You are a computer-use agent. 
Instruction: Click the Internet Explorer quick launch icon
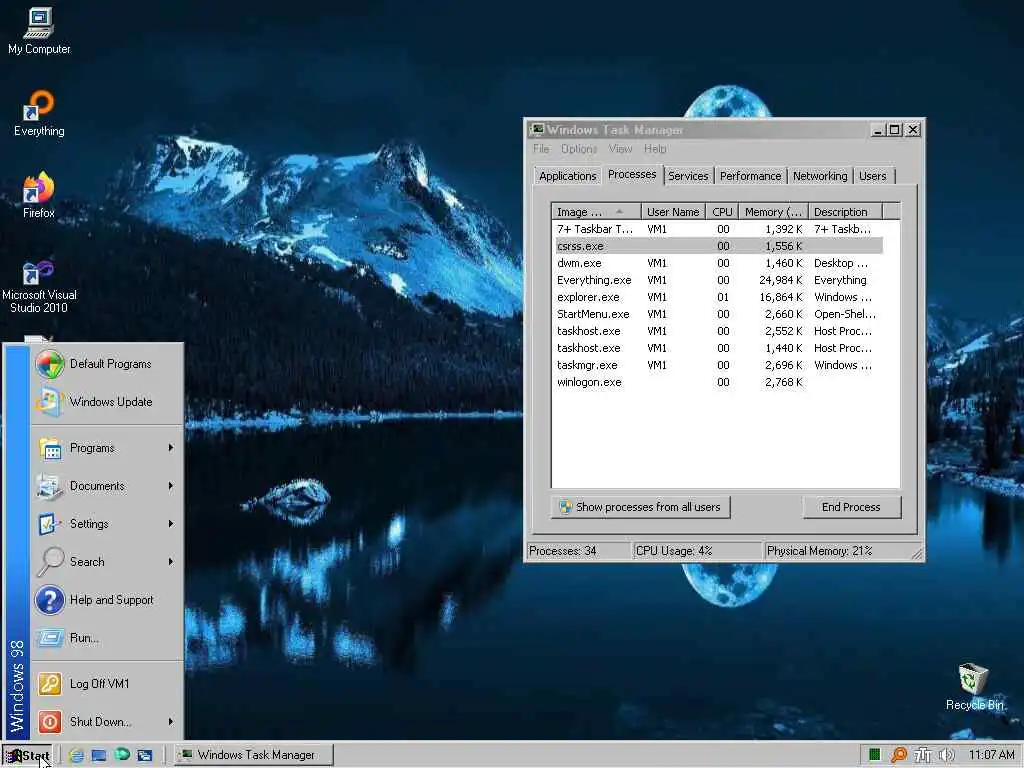point(76,755)
